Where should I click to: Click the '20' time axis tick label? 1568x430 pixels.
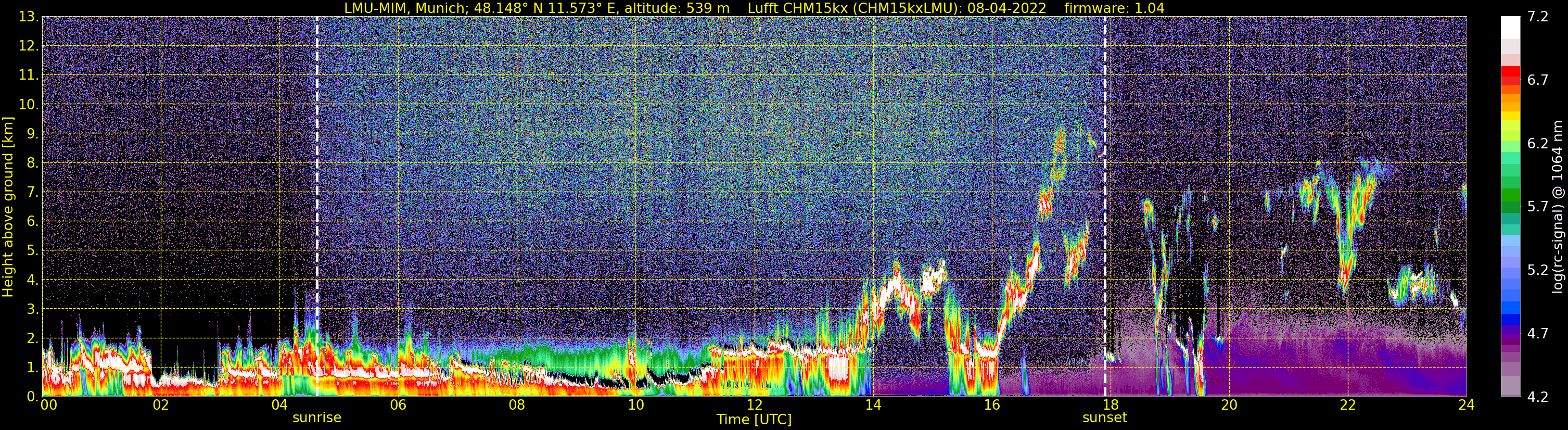pyautogui.click(x=1229, y=405)
